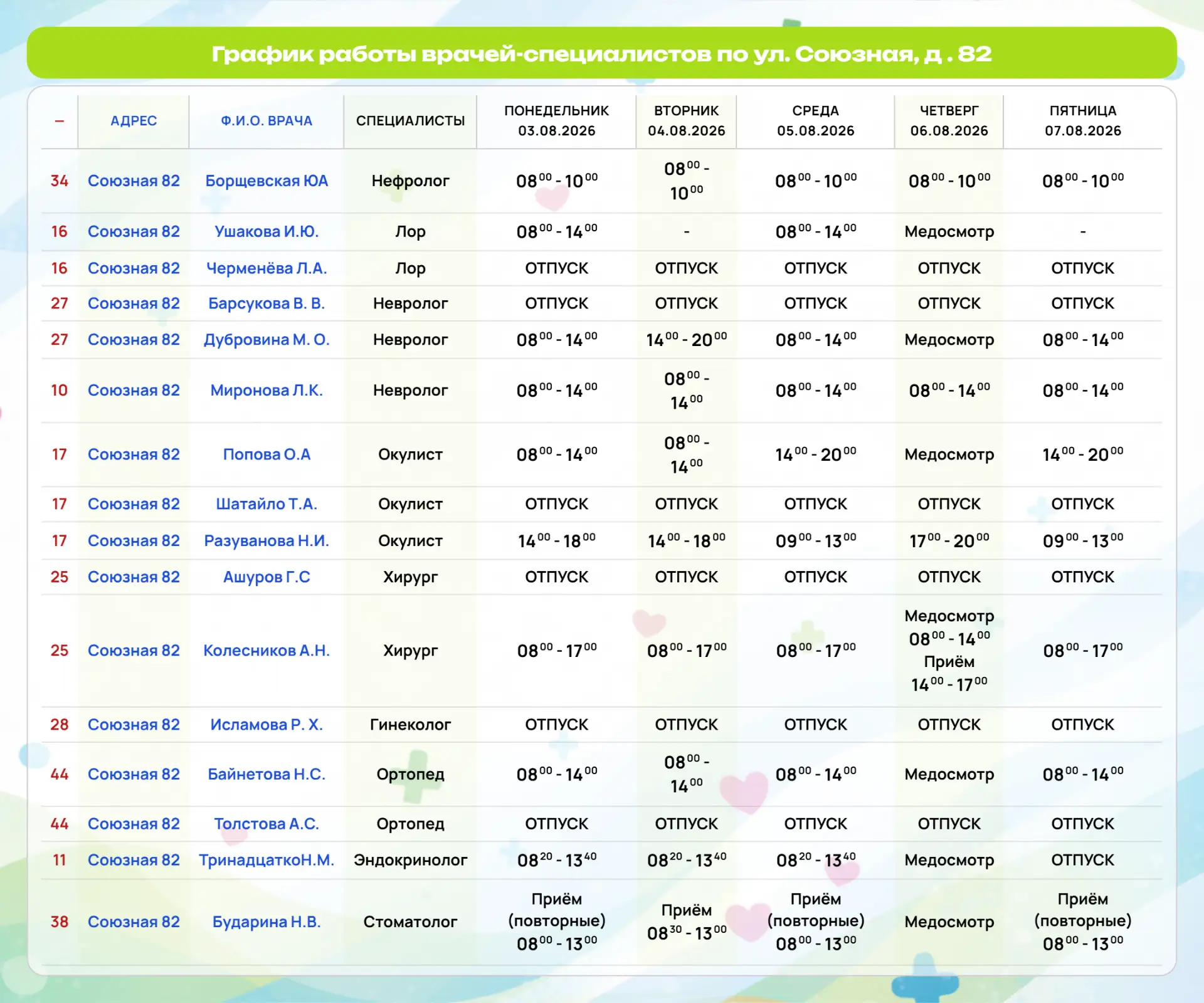Open doctor name "Ашуров Г.С"
Image resolution: width=1204 pixels, height=1003 pixels.
tap(267, 577)
